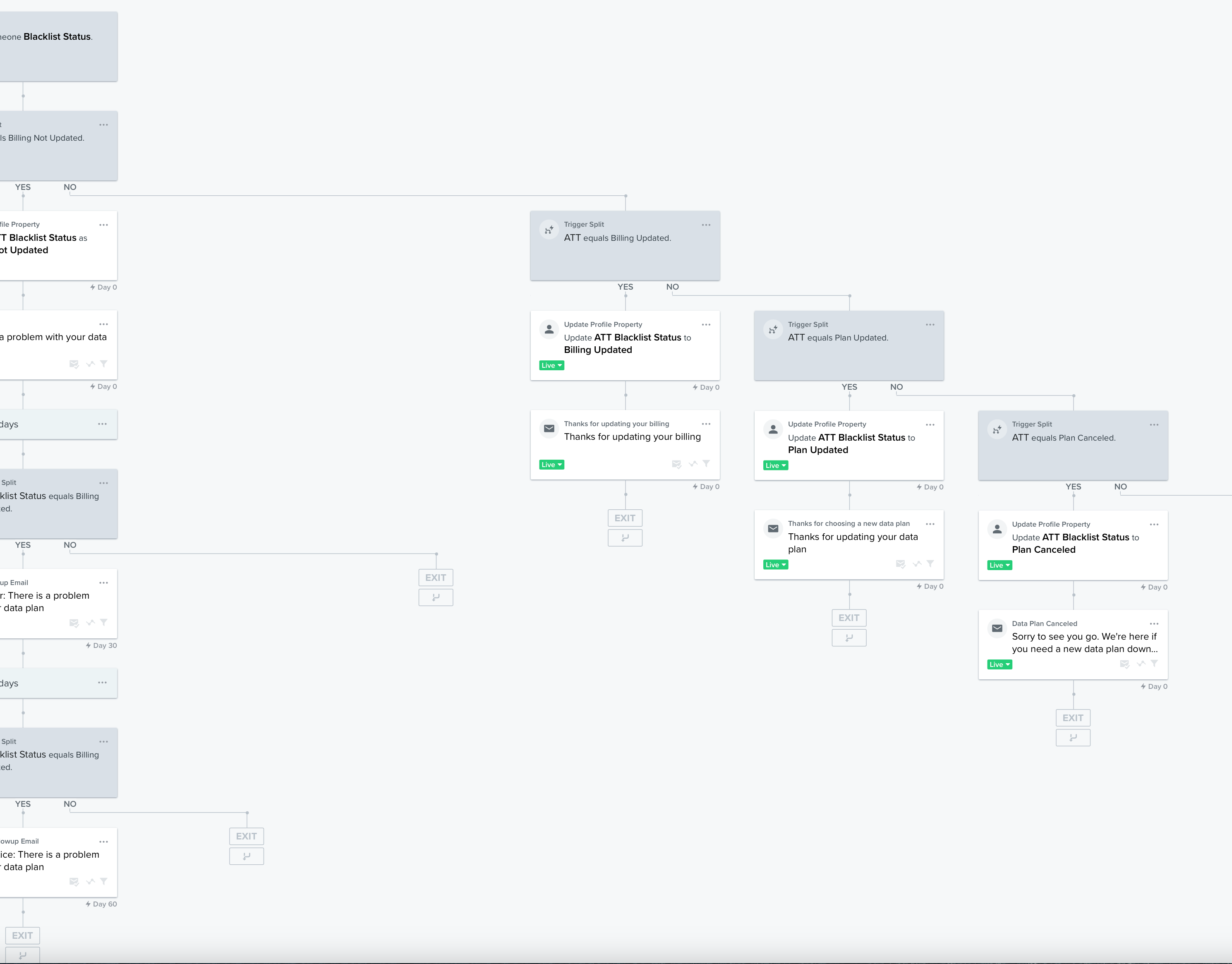Open three-dot menu on ATT equals Plan Updated split
Image resolution: width=1232 pixels, height=964 pixels.
pos(930,324)
